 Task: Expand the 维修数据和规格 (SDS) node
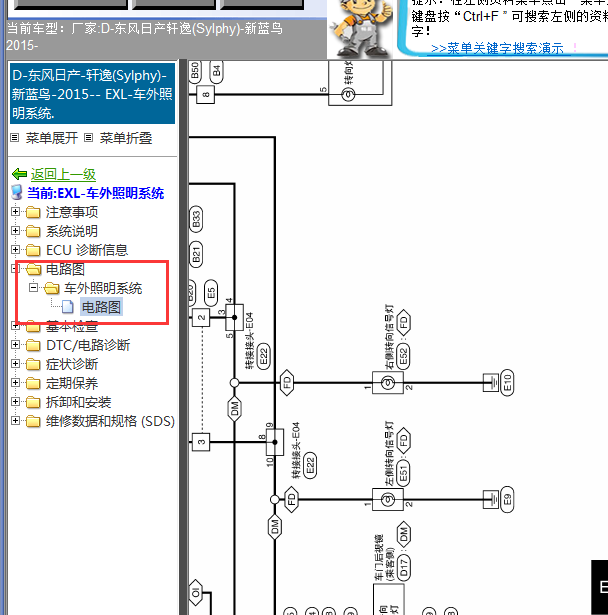[x=15, y=420]
